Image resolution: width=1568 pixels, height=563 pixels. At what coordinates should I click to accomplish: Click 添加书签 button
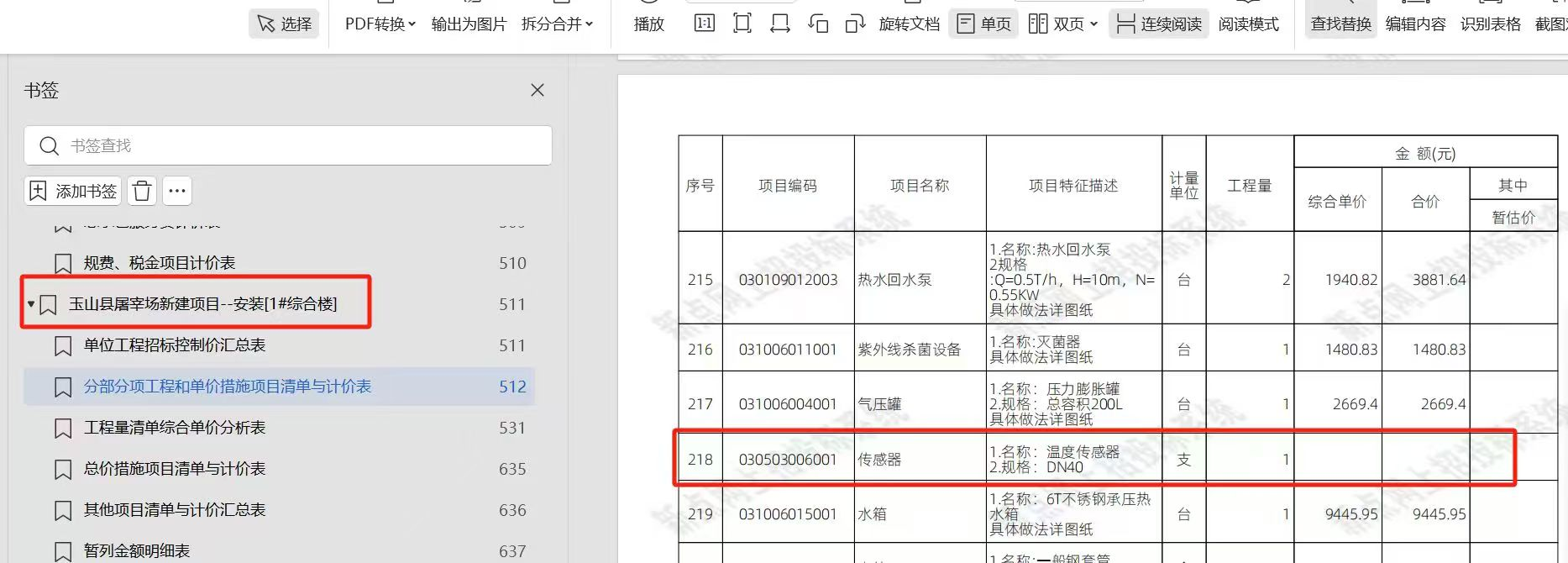pos(73,191)
